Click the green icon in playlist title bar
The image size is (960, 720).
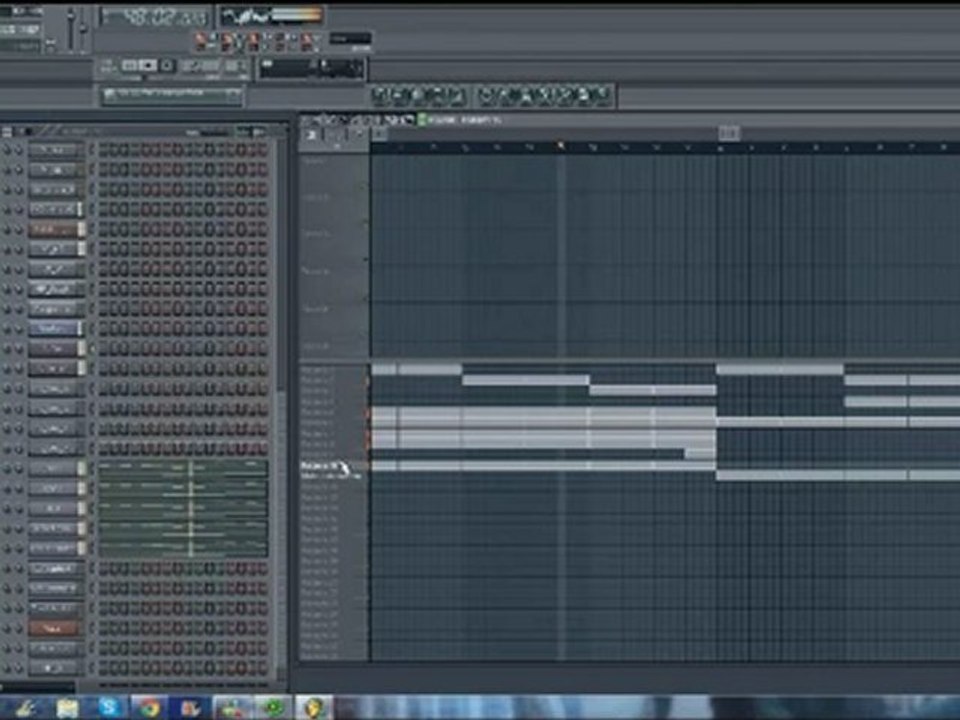pos(422,119)
